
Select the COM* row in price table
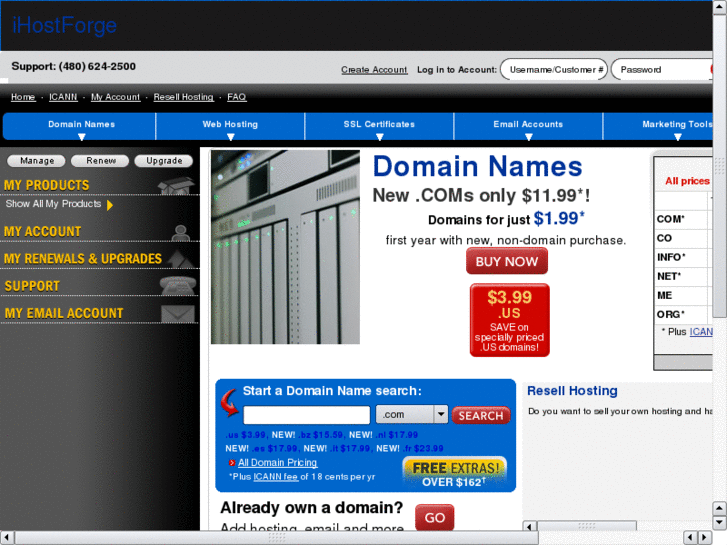pyautogui.click(x=684, y=219)
